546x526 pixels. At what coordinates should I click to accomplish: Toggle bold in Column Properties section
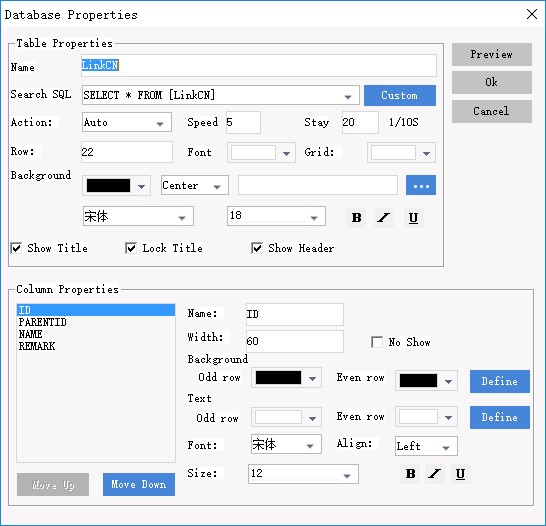[x=410, y=473]
